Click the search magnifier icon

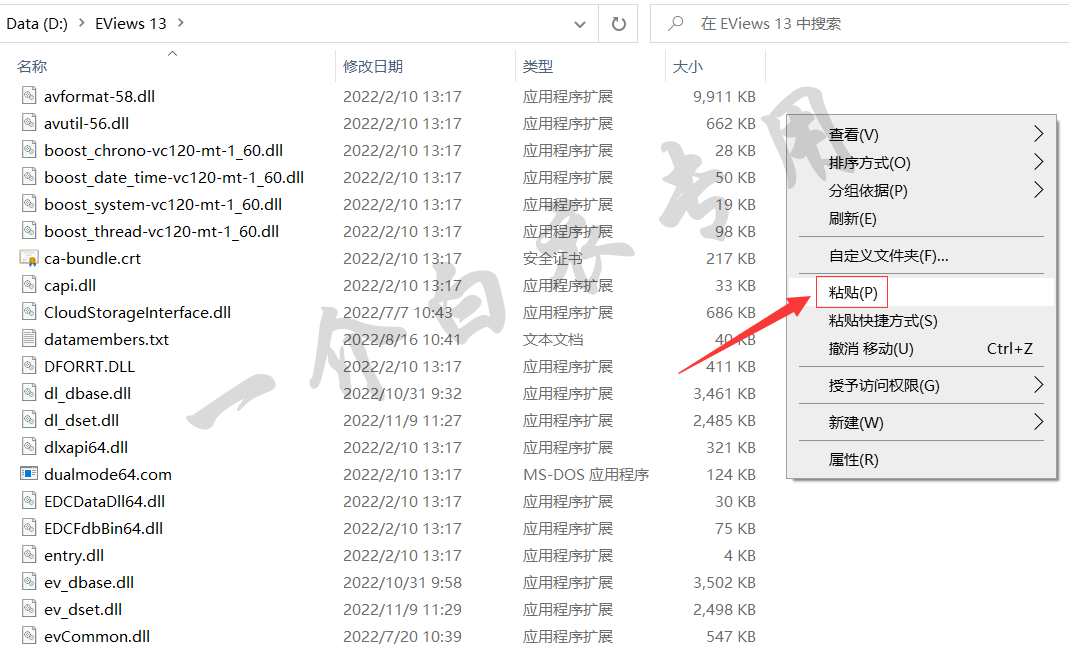[677, 23]
